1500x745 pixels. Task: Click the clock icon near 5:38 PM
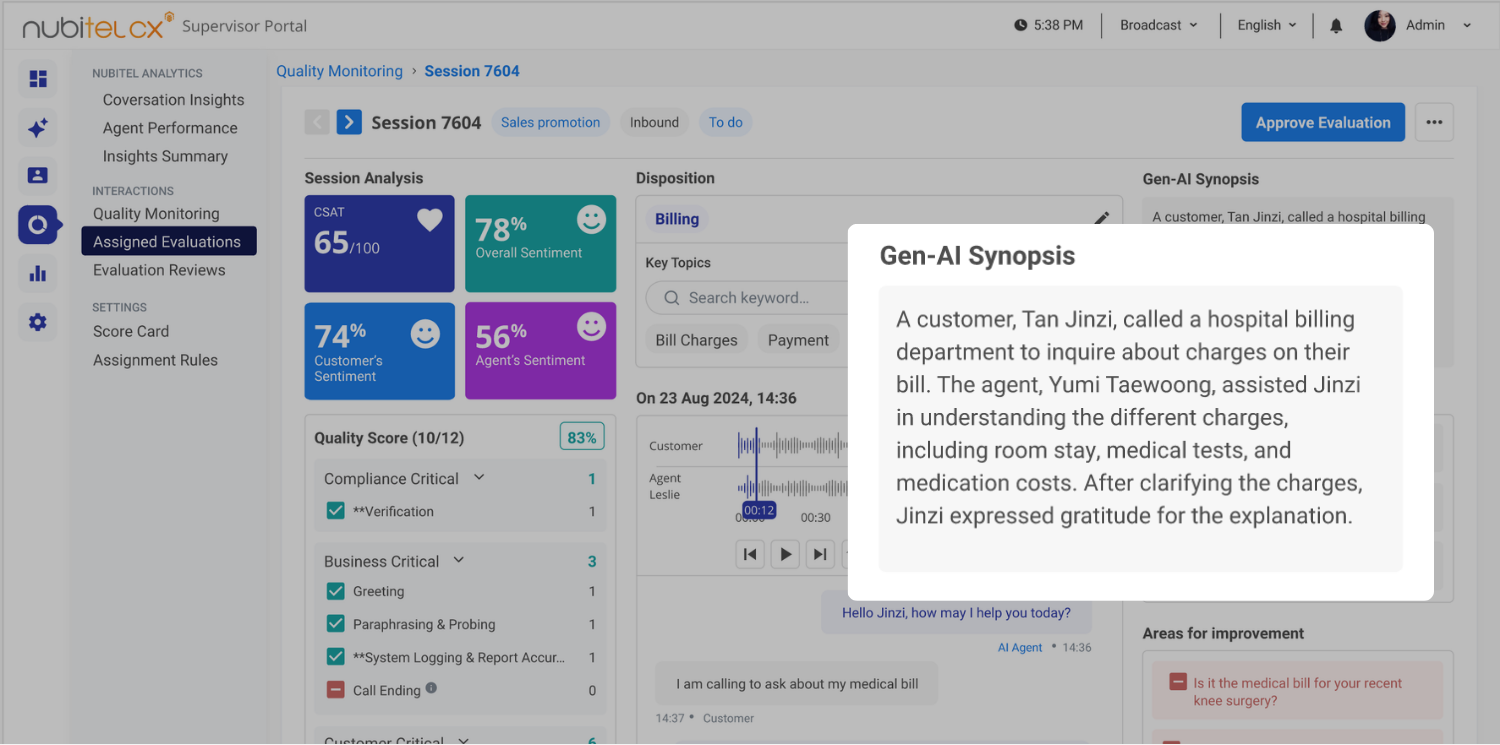point(1020,25)
